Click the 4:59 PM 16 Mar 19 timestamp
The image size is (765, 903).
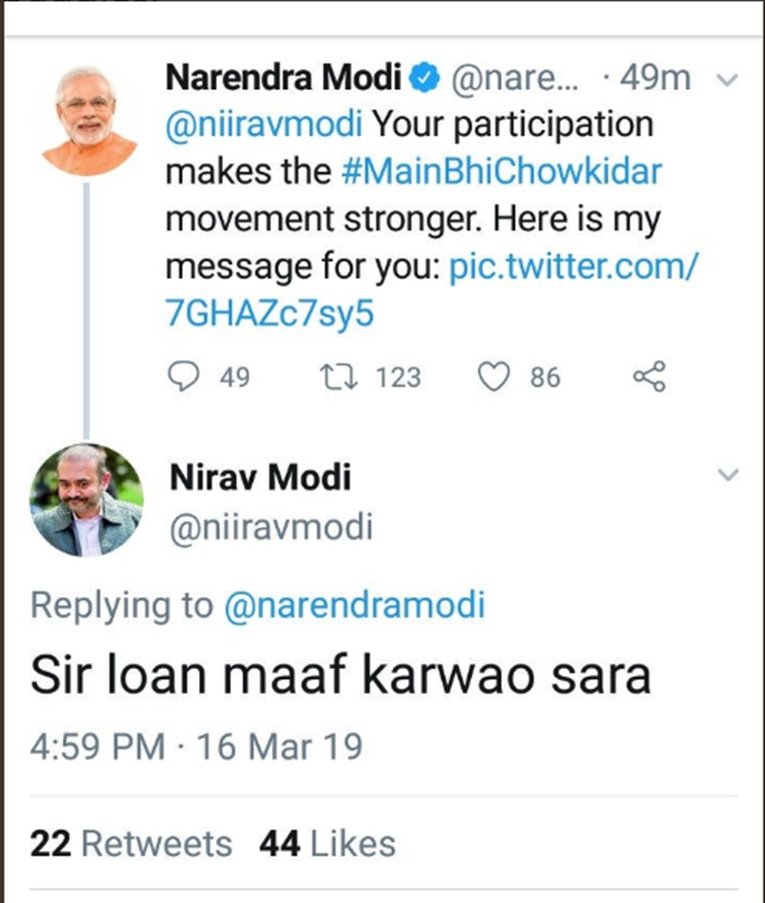point(196,747)
